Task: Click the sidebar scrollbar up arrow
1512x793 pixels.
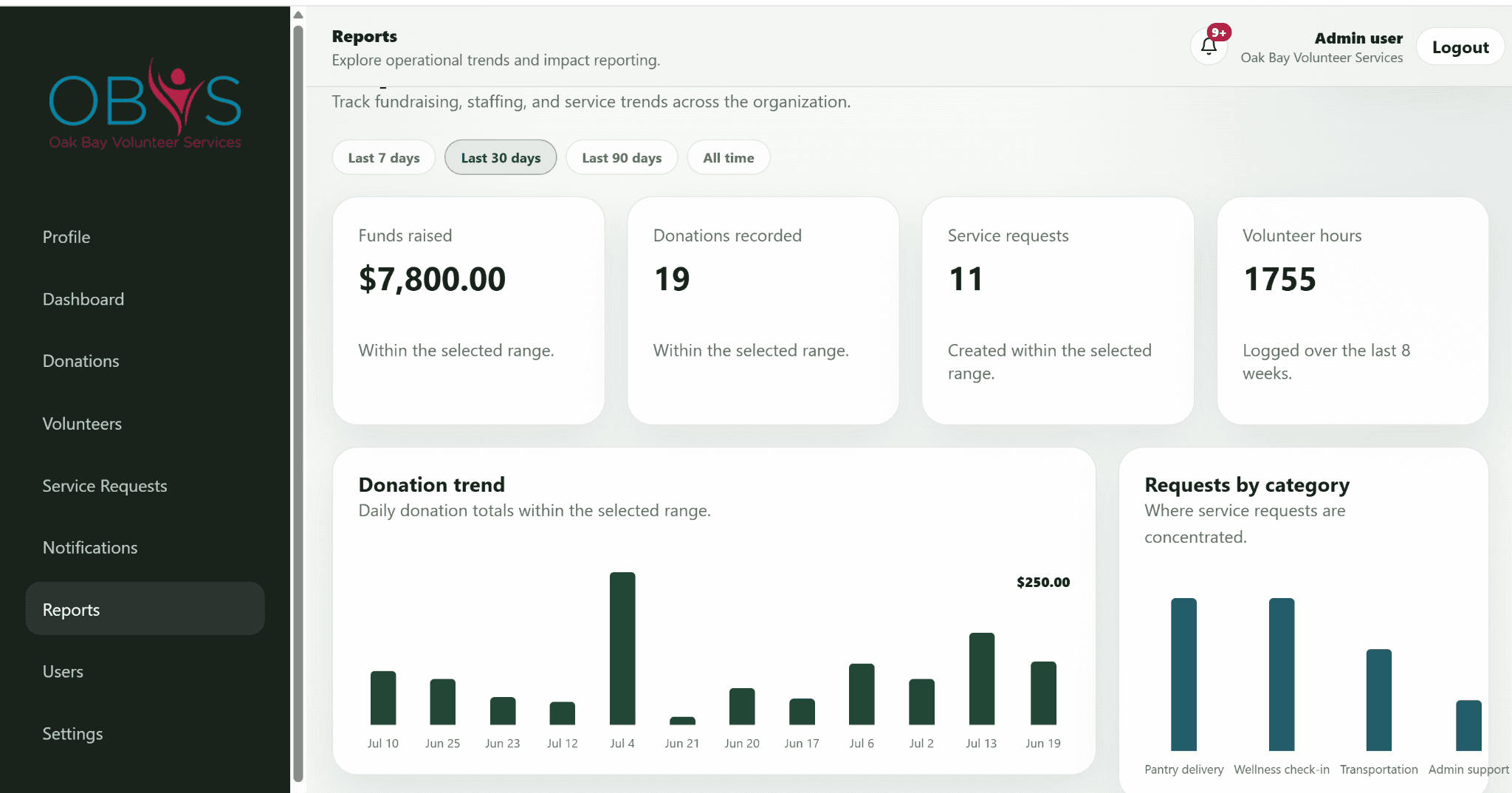Action: coord(298,15)
